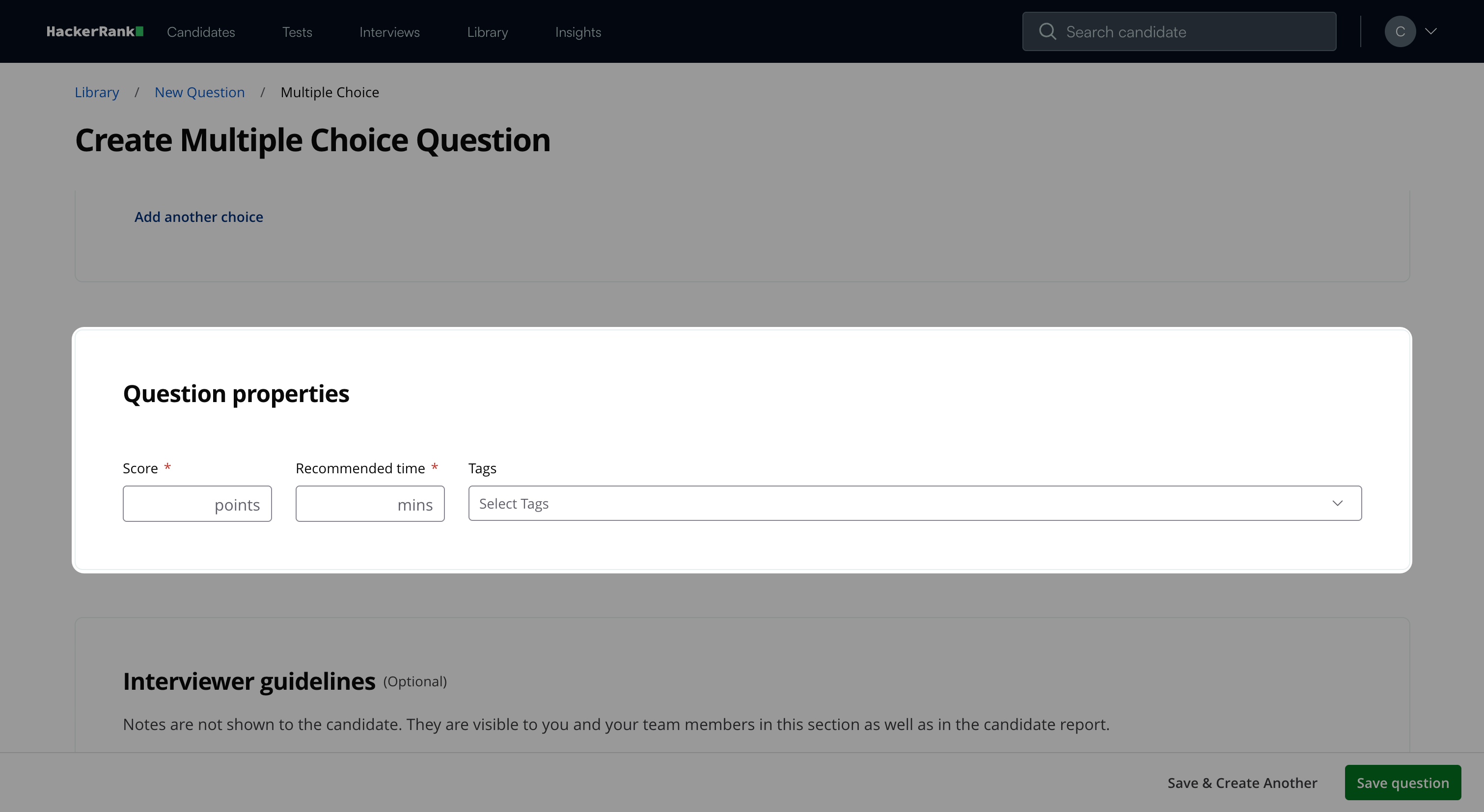
Task: Click the green Save question button
Action: coord(1402,783)
